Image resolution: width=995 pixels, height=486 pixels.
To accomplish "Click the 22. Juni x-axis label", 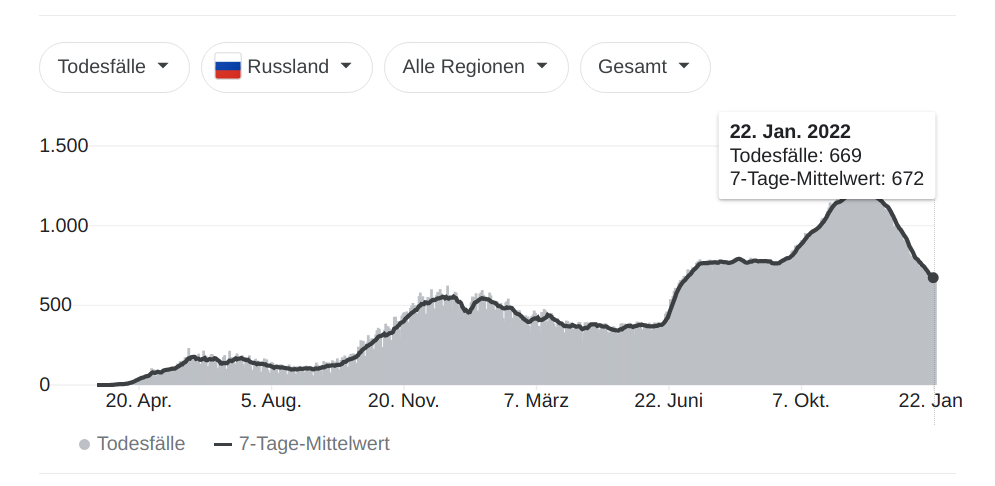I will click(669, 401).
